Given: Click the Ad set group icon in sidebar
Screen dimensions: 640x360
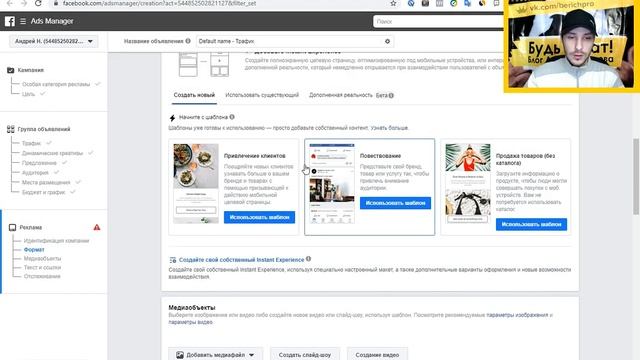Looking at the screenshot, I should [x=11, y=129].
